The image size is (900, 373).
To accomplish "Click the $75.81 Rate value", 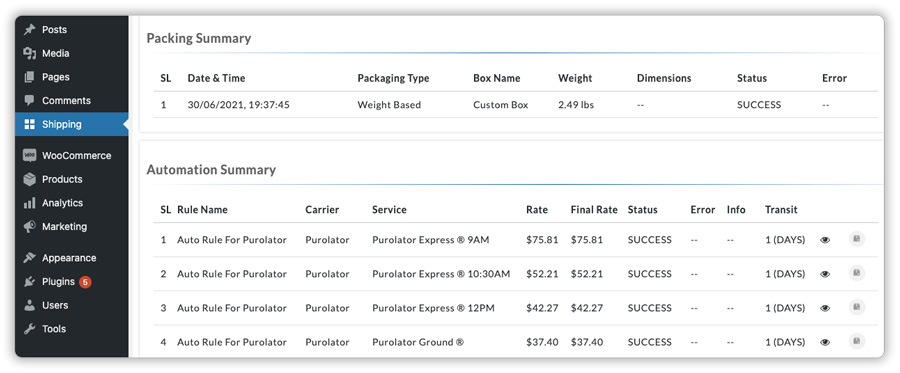I will 542,240.
